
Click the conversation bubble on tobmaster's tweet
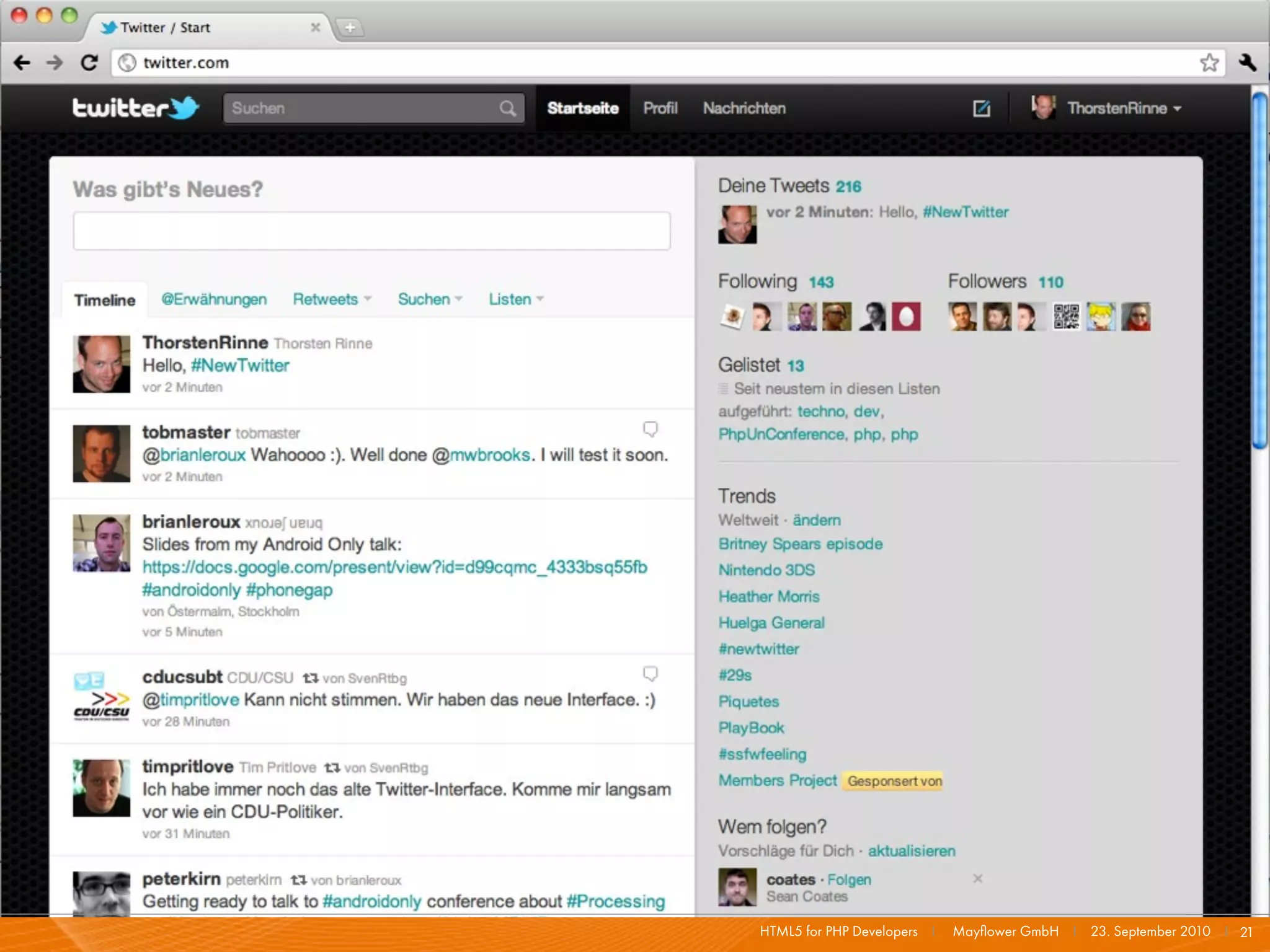coord(650,429)
